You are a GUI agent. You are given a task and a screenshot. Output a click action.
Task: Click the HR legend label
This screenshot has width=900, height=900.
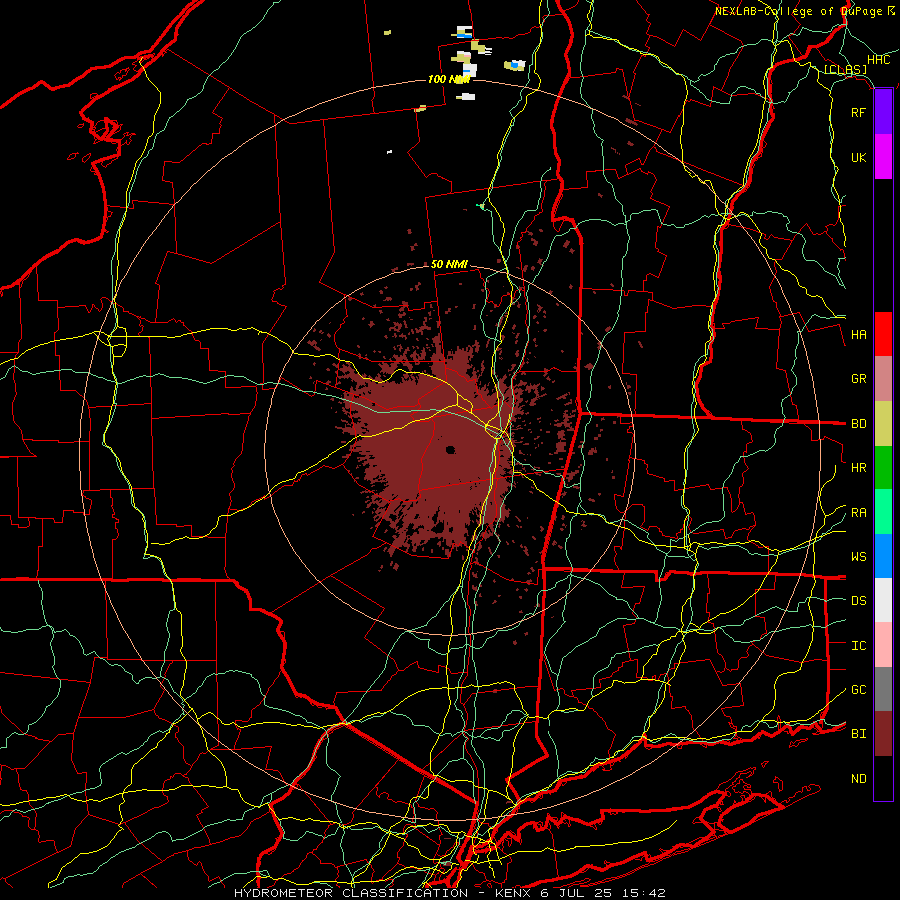pyautogui.click(x=858, y=467)
